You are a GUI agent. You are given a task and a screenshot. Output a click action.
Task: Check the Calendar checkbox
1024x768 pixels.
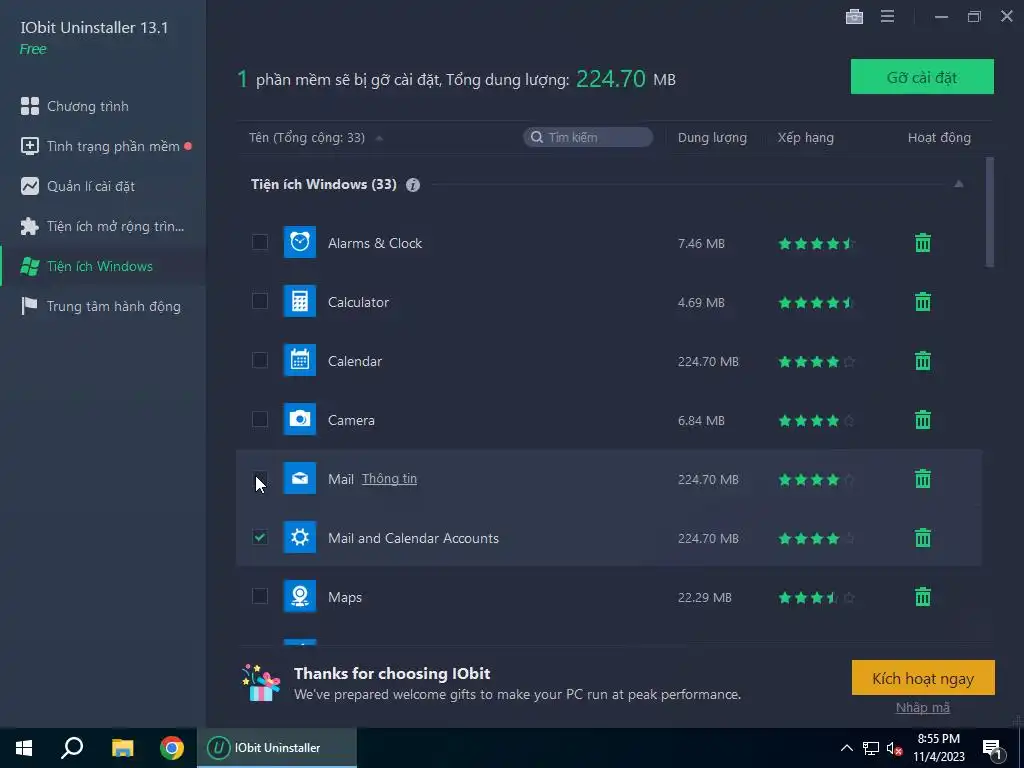click(x=260, y=360)
